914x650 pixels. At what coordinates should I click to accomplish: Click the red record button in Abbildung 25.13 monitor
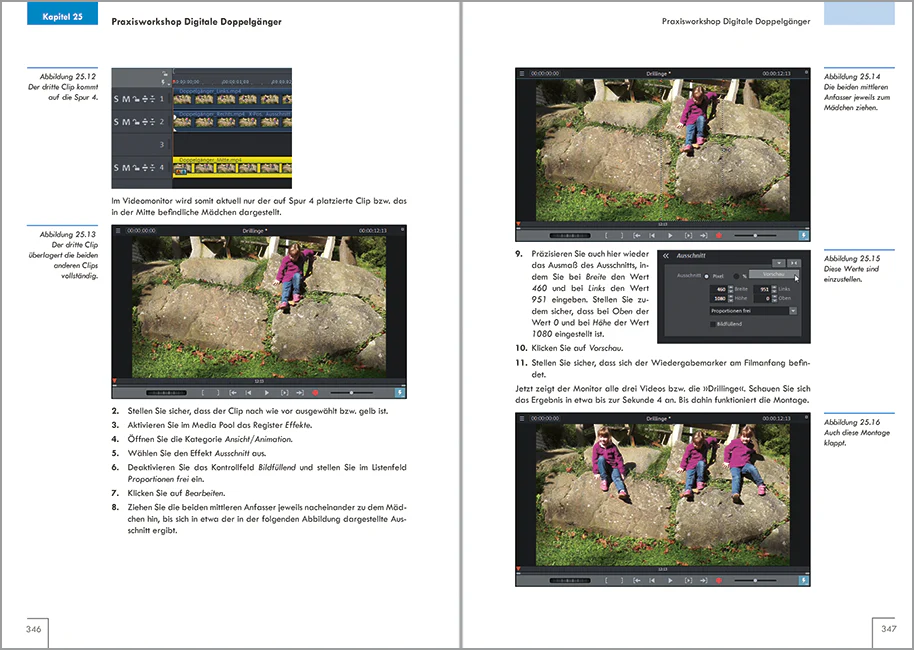pos(315,393)
